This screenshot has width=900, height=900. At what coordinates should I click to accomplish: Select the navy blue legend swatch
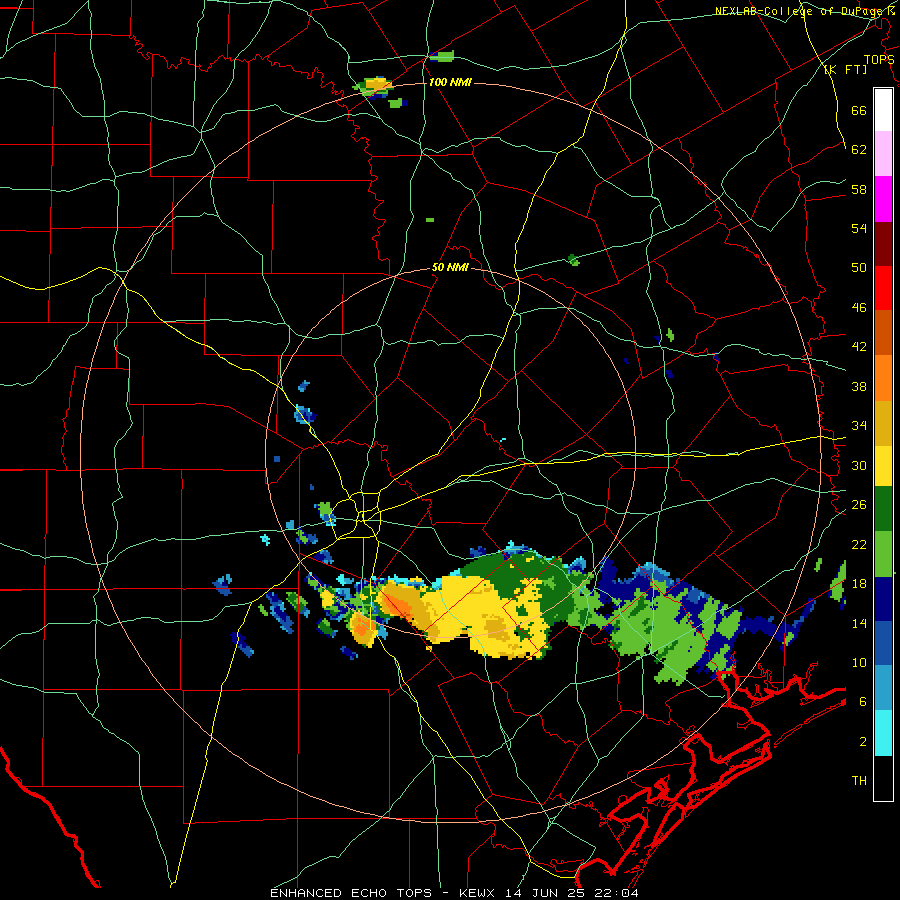883,599
